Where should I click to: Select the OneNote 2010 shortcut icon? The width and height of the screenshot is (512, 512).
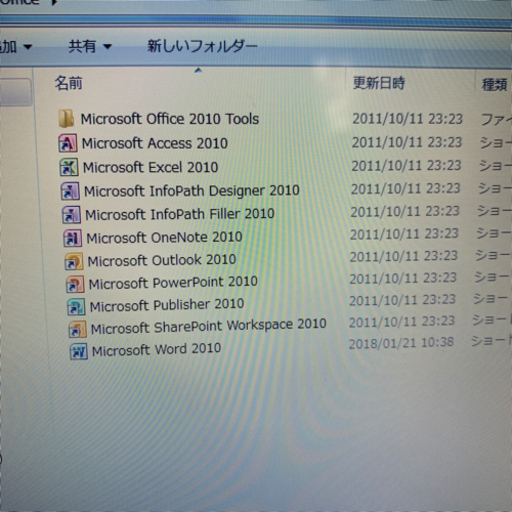pyautogui.click(x=72, y=238)
